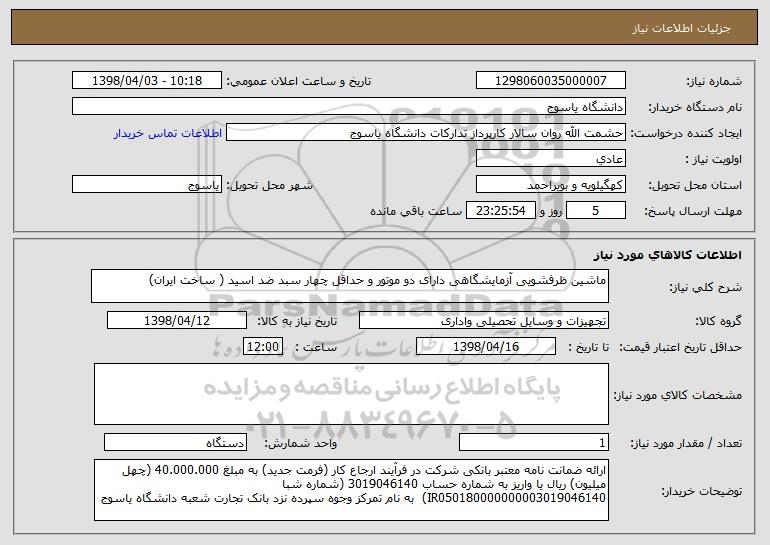Select the priority field 'عادی'
The image size is (770, 545).
550,159
